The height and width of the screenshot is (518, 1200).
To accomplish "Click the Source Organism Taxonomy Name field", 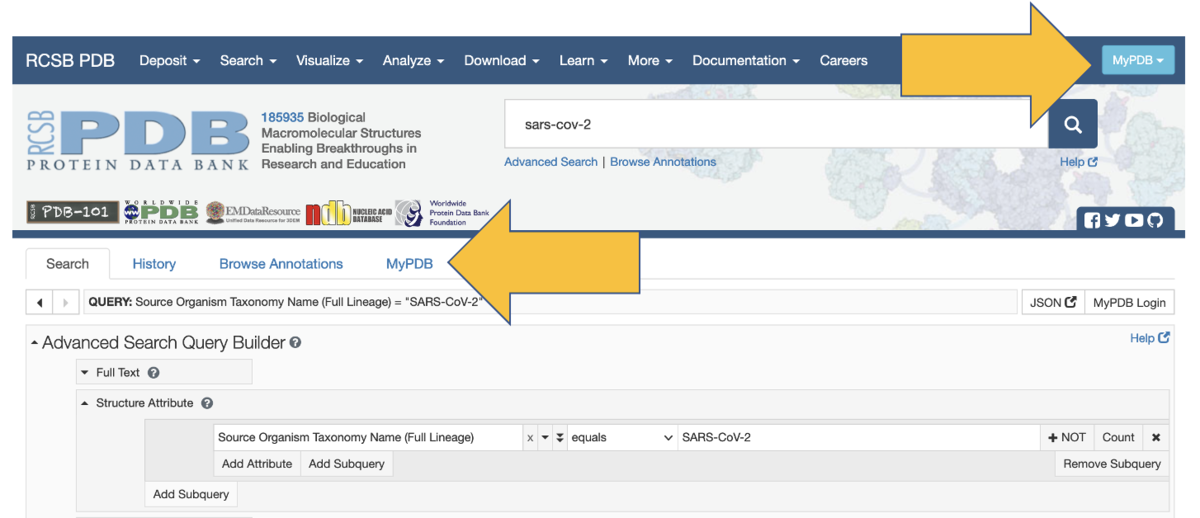I will point(369,438).
